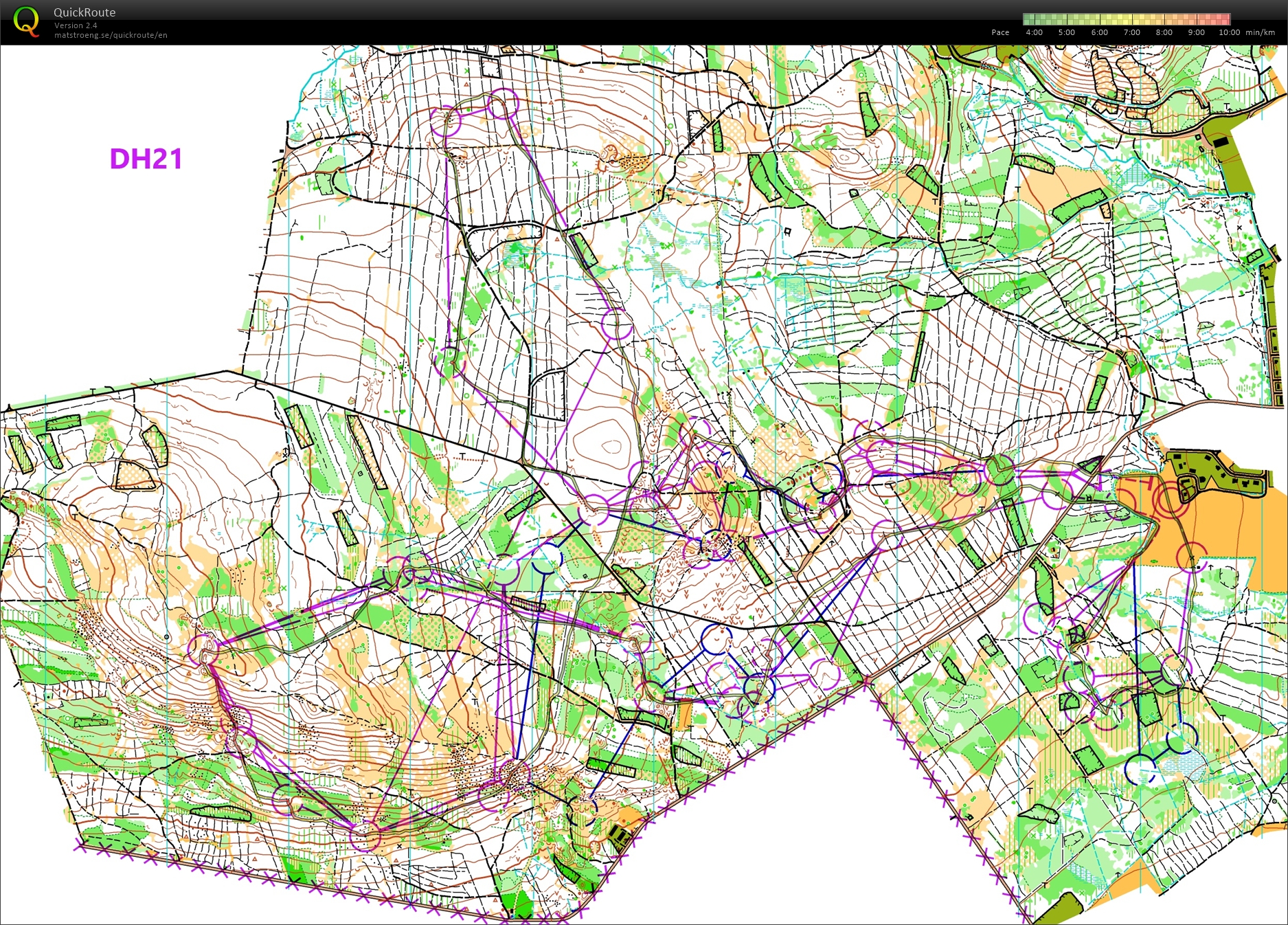Open the matstroeng.se/quickroute/en link
The width and height of the screenshot is (1288, 925).
(111, 35)
